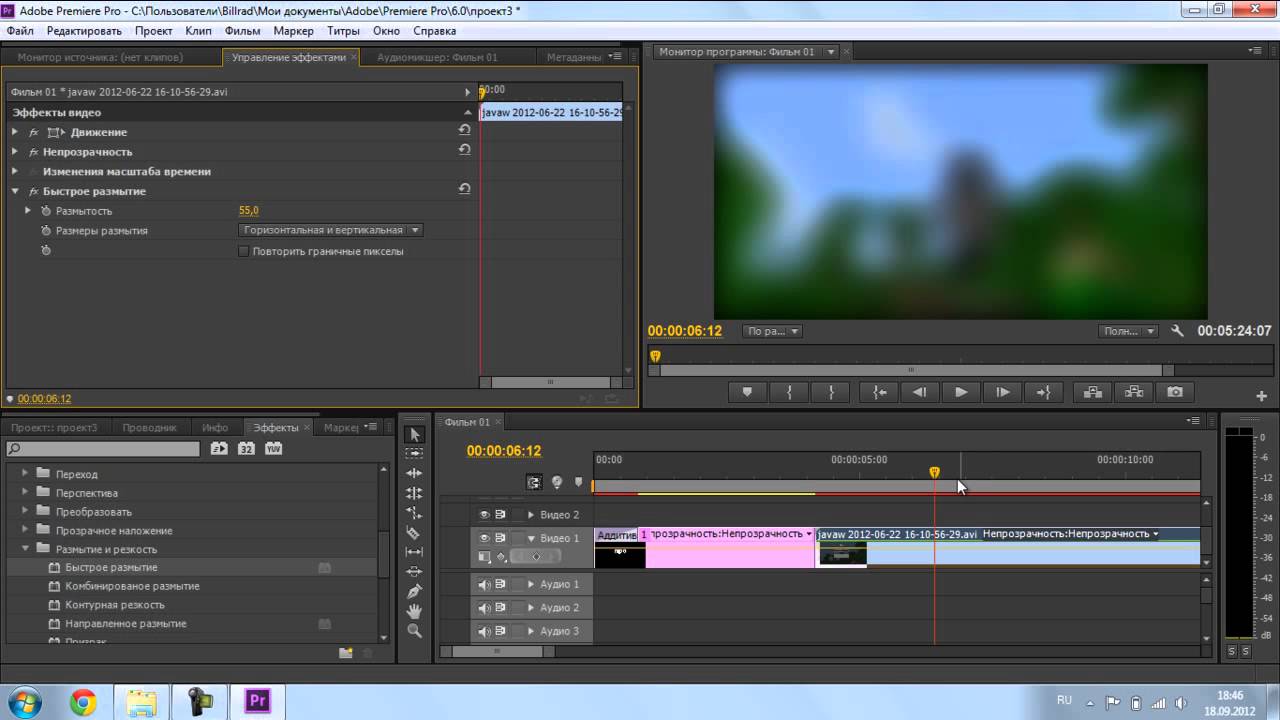This screenshot has width=1280, height=720.
Task: Click the Lift button in program monitor
Action: click(x=1091, y=392)
